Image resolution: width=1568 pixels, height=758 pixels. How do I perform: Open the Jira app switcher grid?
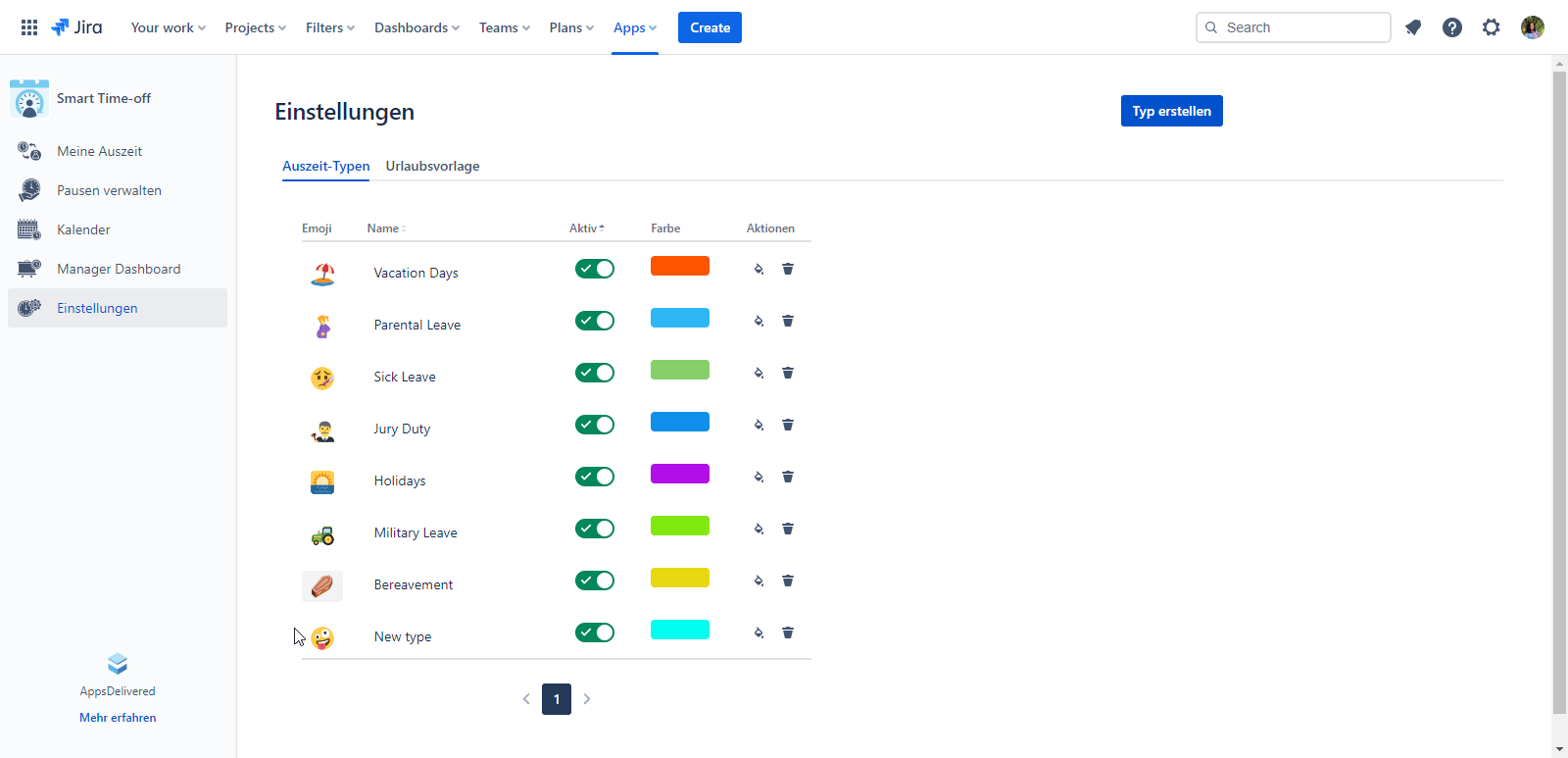29,27
